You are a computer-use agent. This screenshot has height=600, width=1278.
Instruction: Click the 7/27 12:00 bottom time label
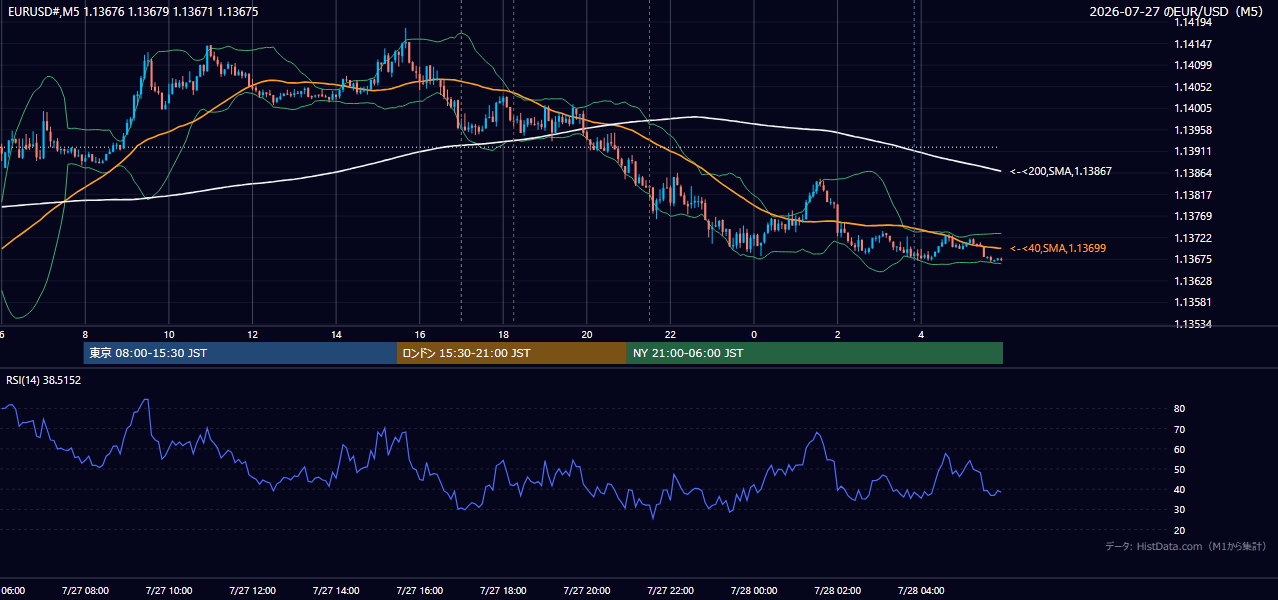click(252, 590)
